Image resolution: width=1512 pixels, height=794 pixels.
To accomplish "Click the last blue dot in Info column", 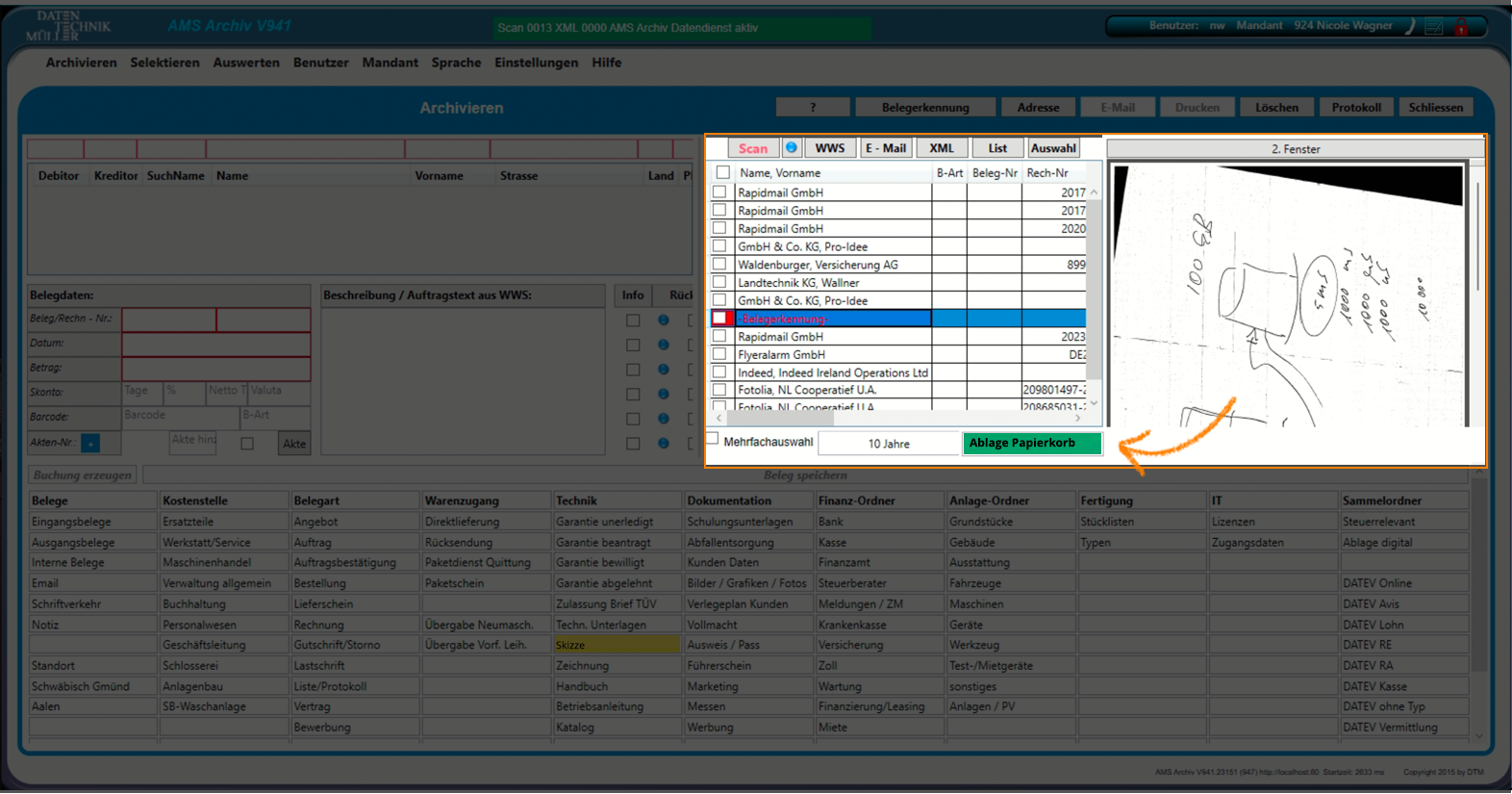I will click(x=663, y=444).
